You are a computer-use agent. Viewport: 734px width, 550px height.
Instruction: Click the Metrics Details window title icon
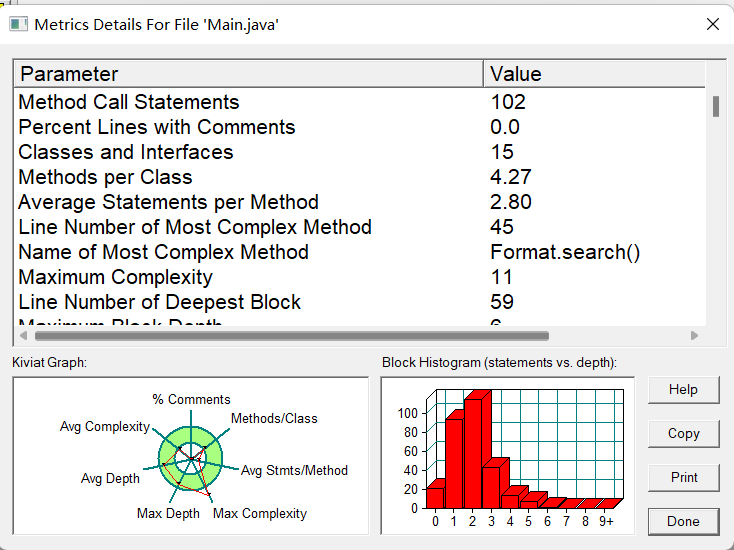click(19, 24)
